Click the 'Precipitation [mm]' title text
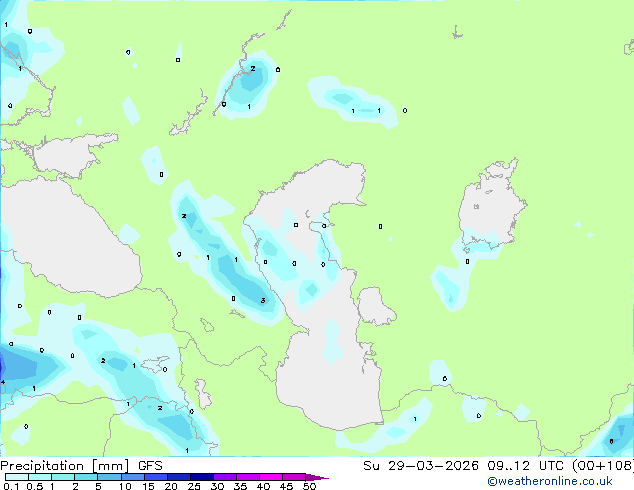This screenshot has width=634, height=490. coord(64,466)
